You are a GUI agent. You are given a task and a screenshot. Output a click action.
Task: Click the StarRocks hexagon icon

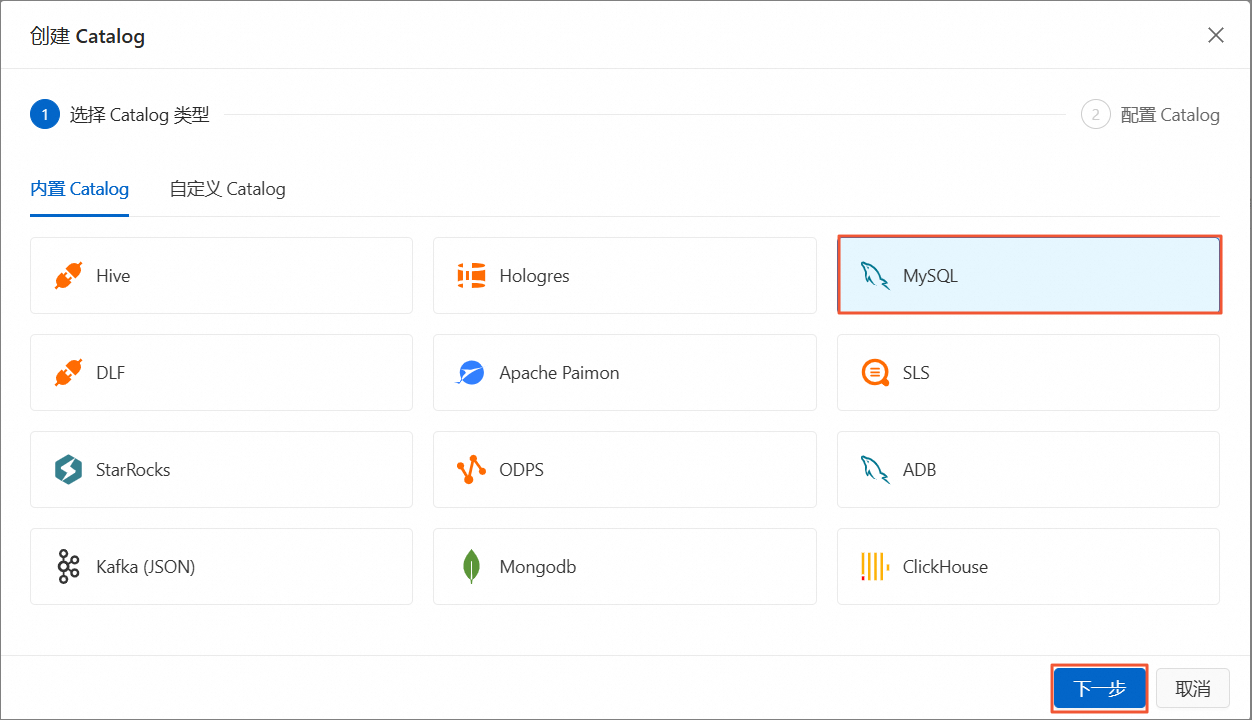(68, 470)
